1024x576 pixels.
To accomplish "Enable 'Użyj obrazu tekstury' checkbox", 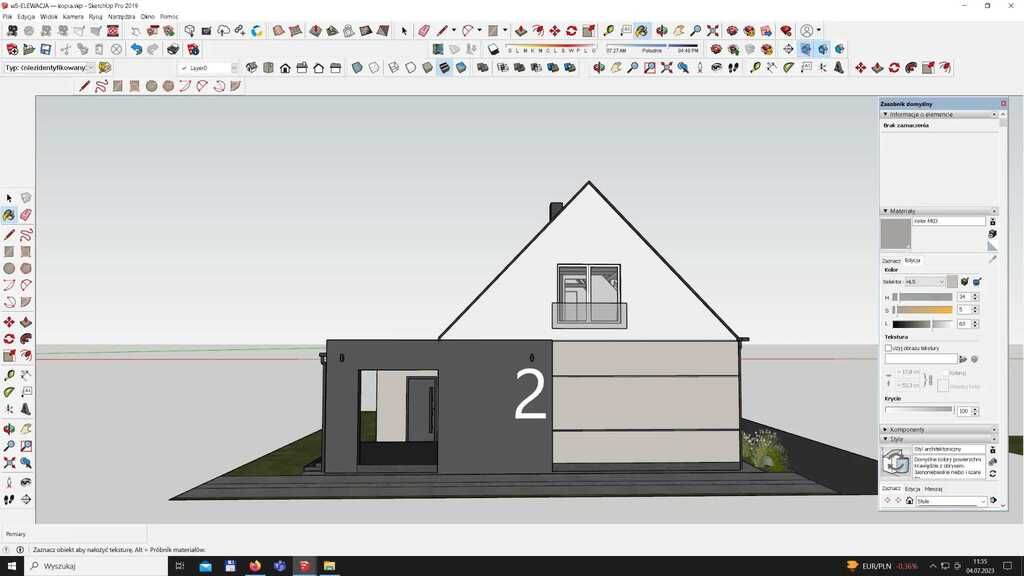I will [888, 348].
